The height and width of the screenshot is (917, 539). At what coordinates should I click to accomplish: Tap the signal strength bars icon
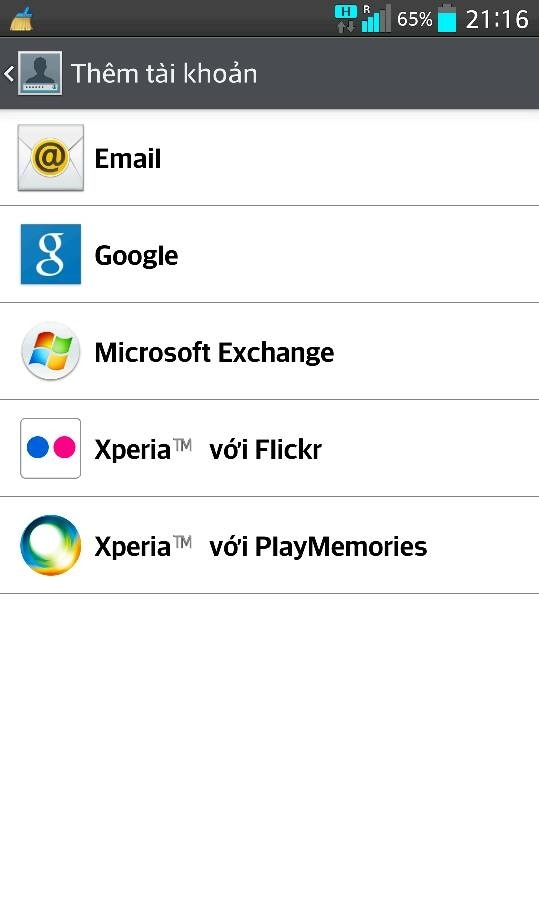click(x=376, y=18)
